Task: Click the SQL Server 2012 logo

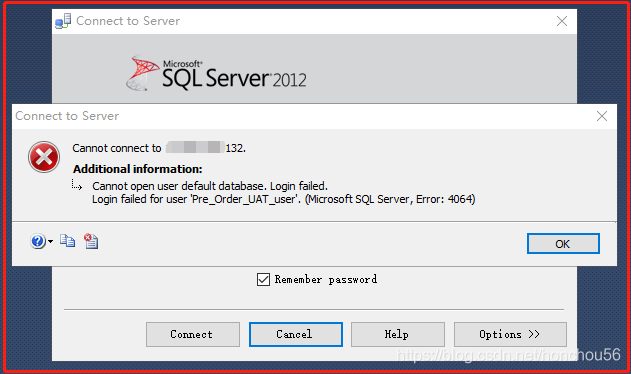Action: pos(216,73)
